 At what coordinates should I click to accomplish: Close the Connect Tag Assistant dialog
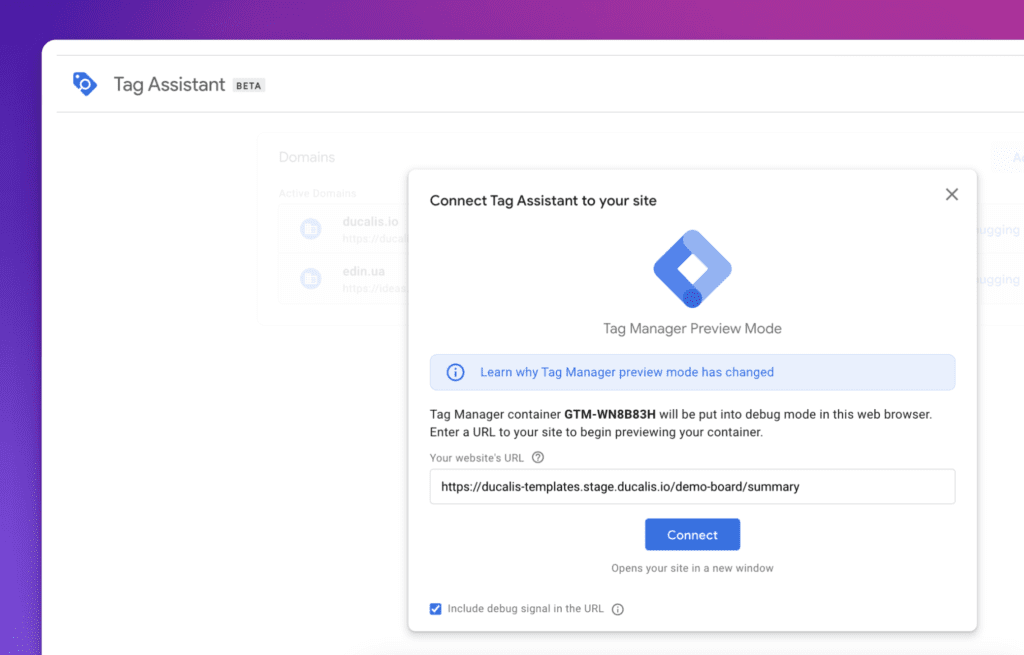pyautogui.click(x=951, y=194)
